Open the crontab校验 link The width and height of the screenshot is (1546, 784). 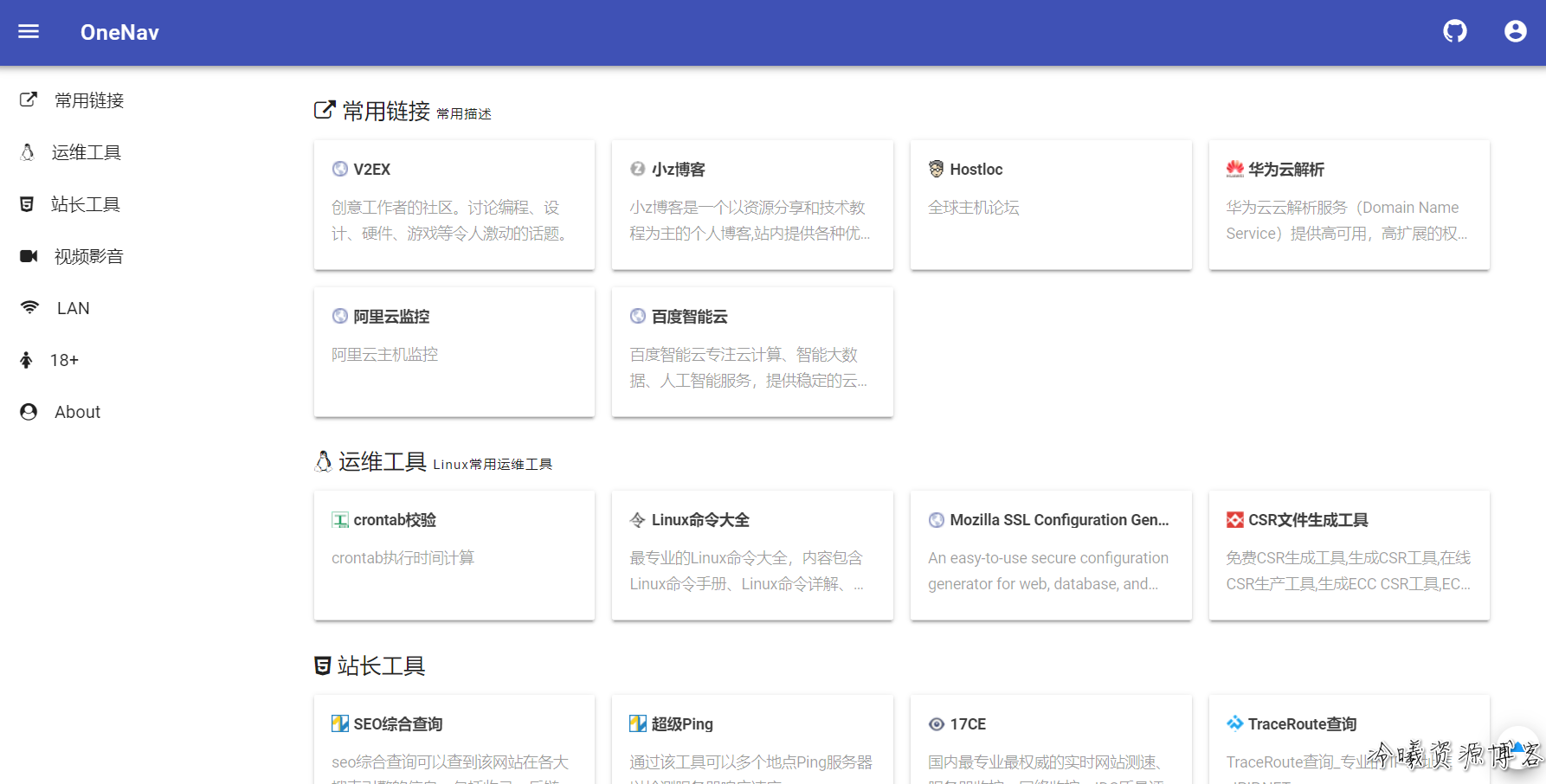(x=454, y=556)
